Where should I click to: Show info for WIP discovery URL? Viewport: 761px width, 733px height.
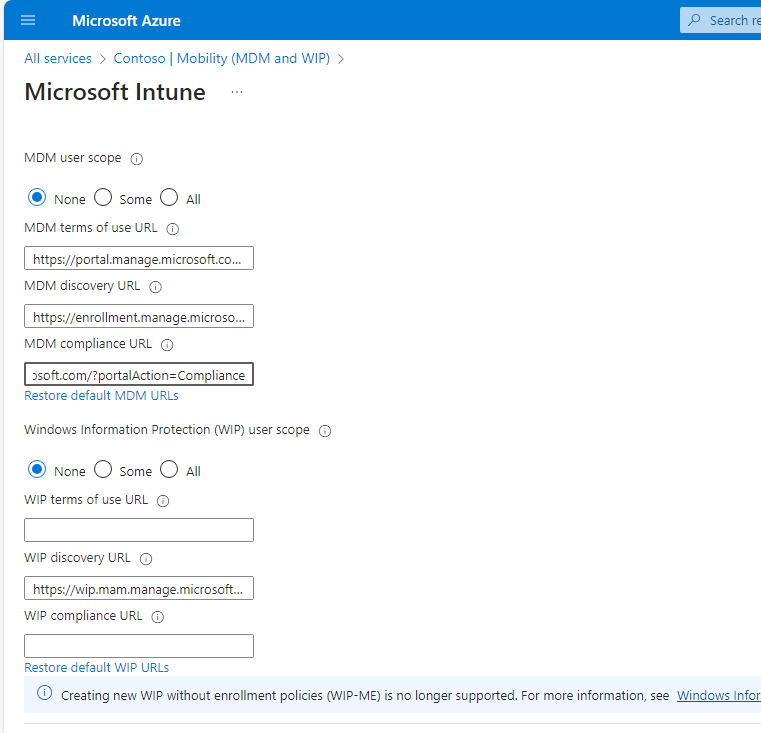coord(146,559)
